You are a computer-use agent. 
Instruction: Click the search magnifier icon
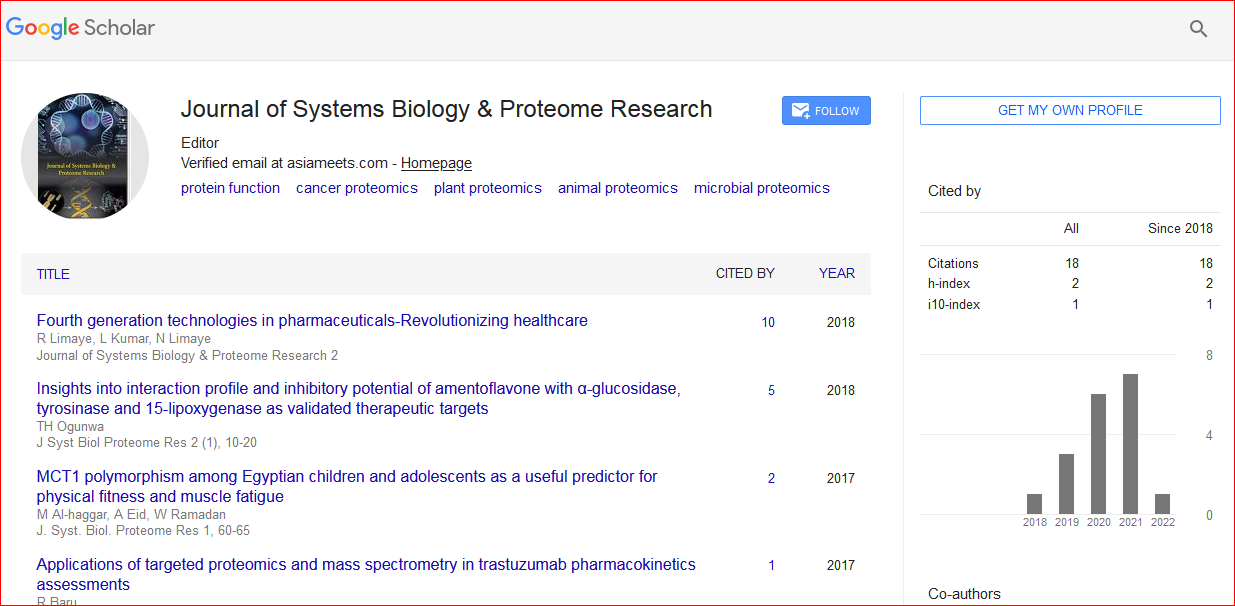click(x=1198, y=29)
